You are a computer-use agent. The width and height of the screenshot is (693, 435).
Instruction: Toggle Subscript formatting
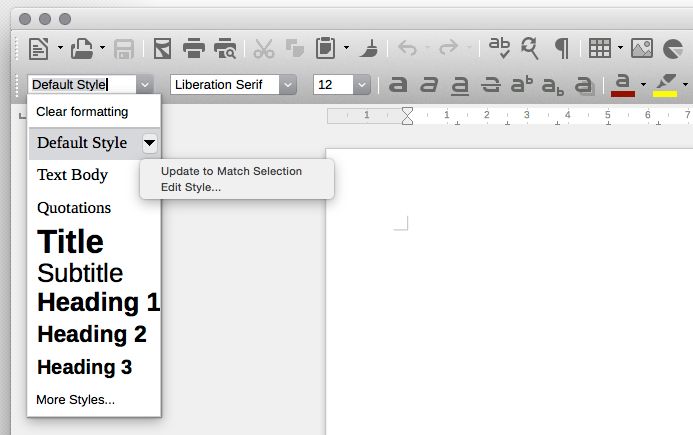tap(553, 86)
